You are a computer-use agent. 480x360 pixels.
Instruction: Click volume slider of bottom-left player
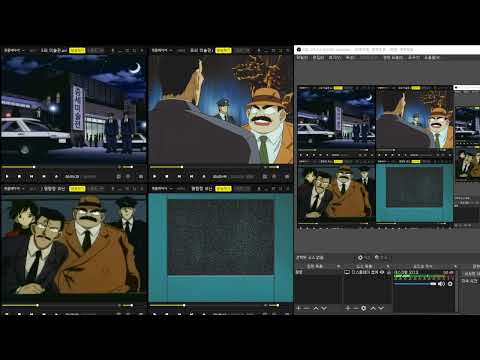128,305
